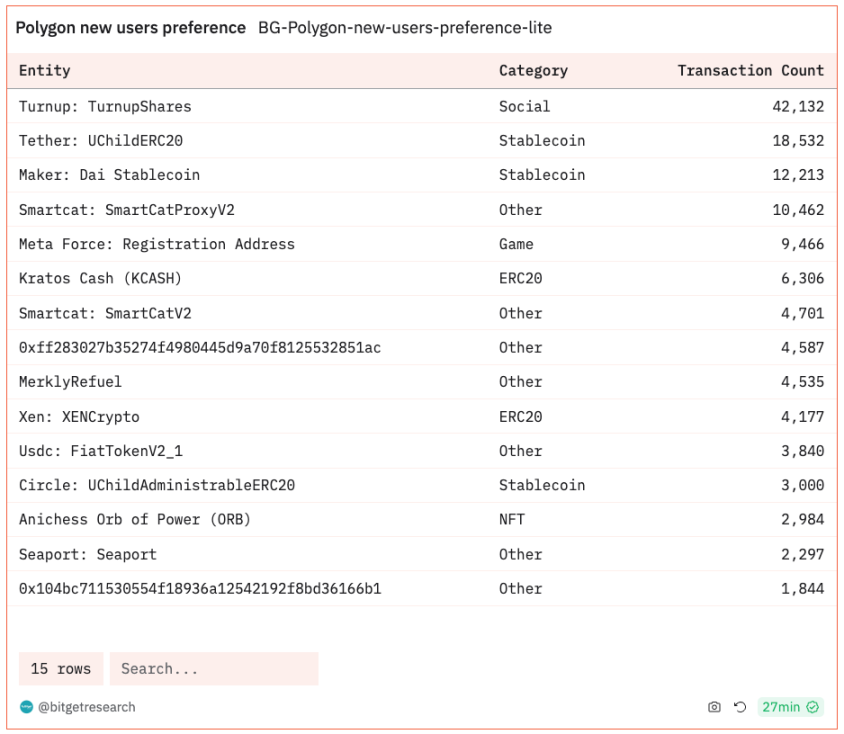This screenshot has height=734, width=844.
Task: Click the bitgetresearch avatar icon
Action: (x=26, y=707)
